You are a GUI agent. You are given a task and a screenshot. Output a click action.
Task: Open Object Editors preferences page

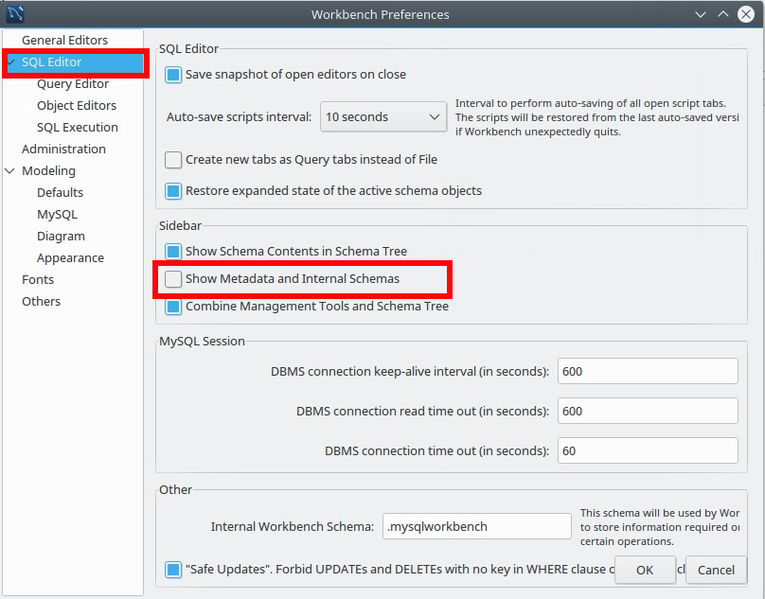coord(77,105)
